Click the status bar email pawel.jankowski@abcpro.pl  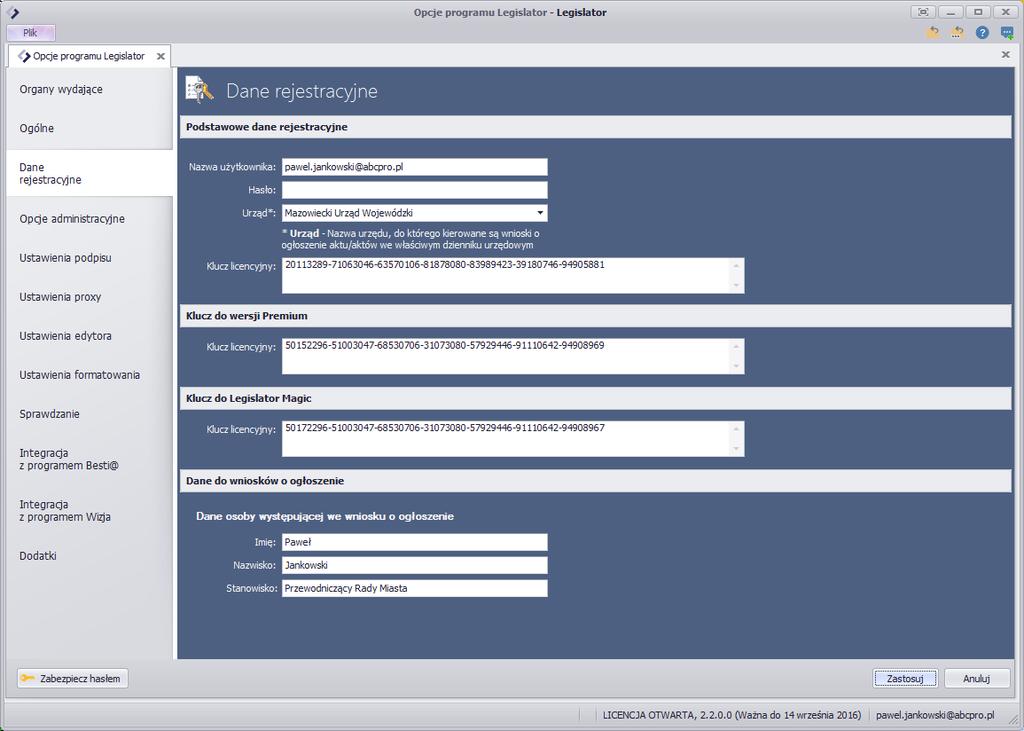[935, 715]
